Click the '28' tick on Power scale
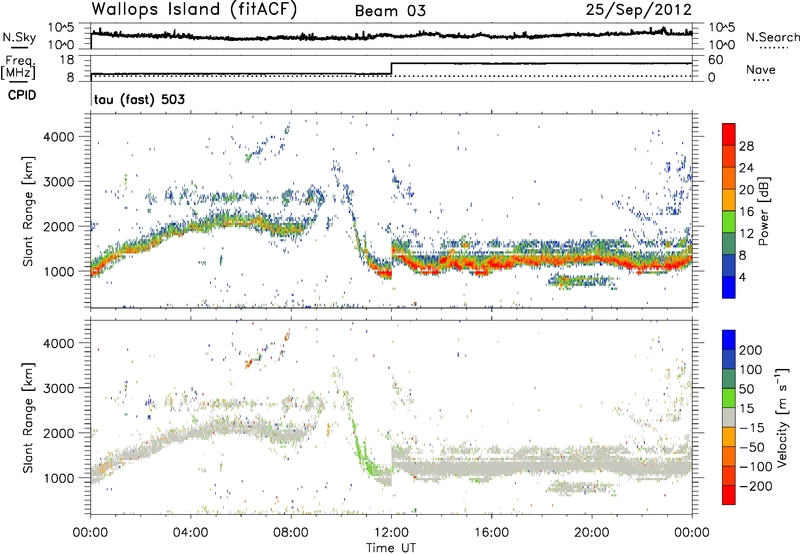Screen dimensions: 800x554 click(746, 146)
